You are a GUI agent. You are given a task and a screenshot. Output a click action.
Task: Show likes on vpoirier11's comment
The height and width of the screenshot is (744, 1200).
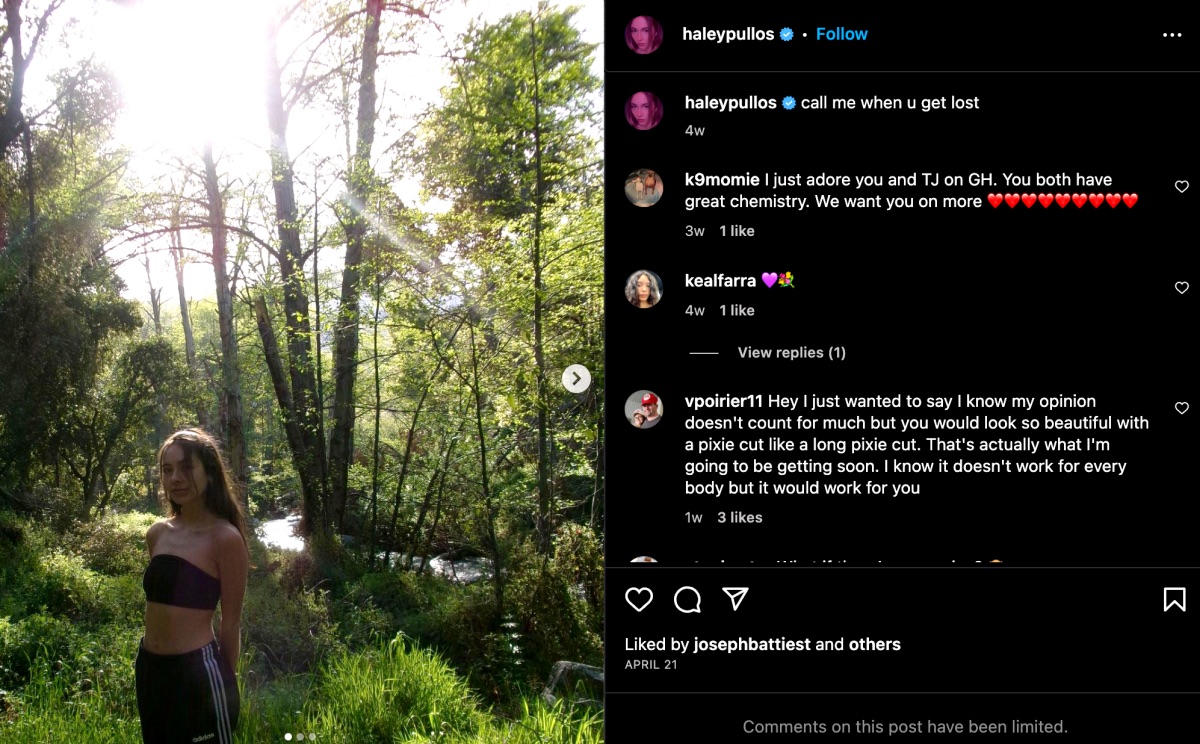(739, 518)
